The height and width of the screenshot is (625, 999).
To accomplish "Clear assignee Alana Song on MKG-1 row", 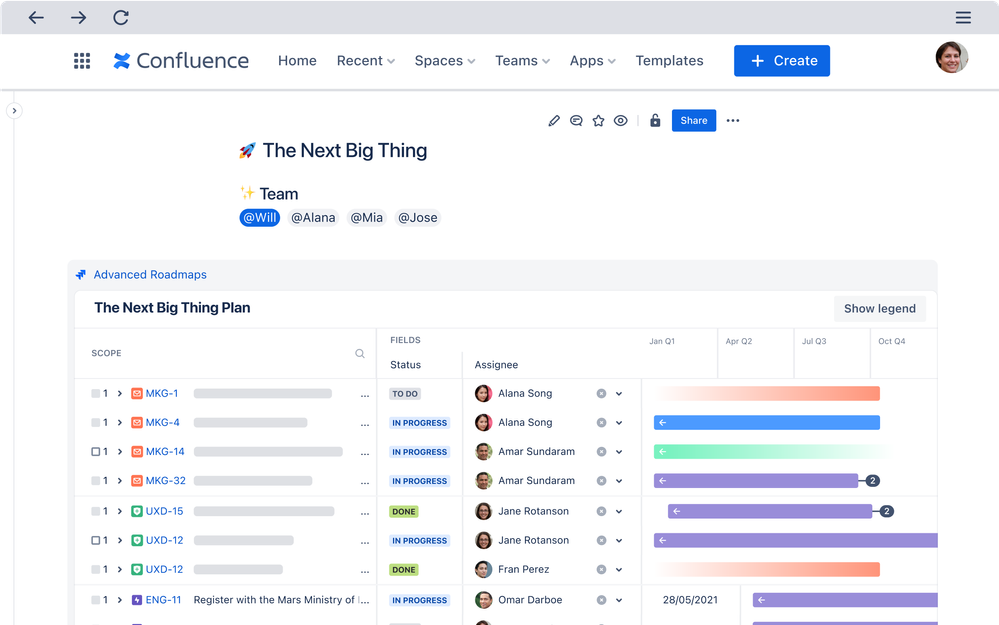I will pos(601,394).
